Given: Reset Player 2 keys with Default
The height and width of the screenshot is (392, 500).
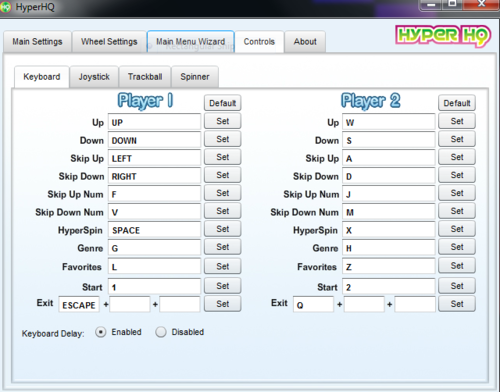Looking at the screenshot, I should point(457,103).
